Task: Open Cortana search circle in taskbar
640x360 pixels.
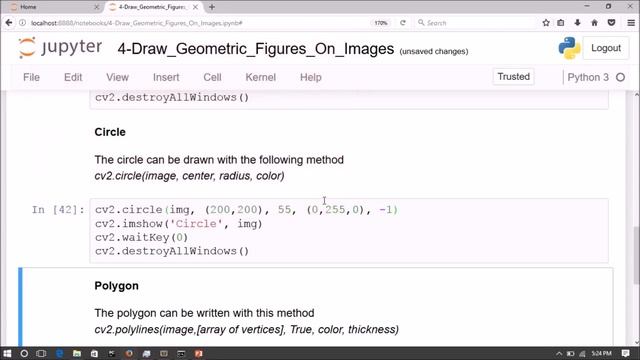Action: point(24,353)
